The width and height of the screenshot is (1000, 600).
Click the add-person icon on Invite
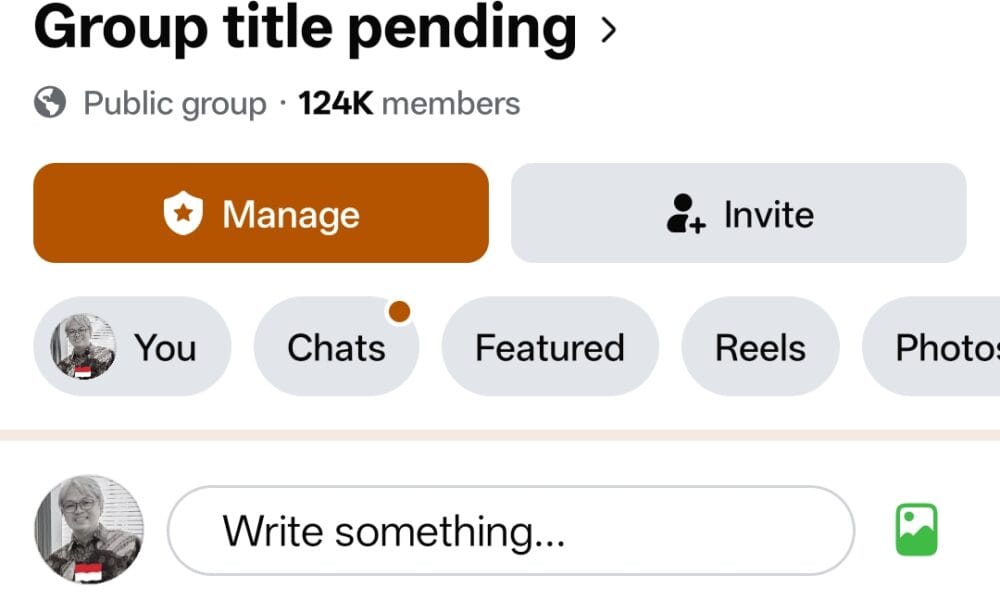[686, 214]
